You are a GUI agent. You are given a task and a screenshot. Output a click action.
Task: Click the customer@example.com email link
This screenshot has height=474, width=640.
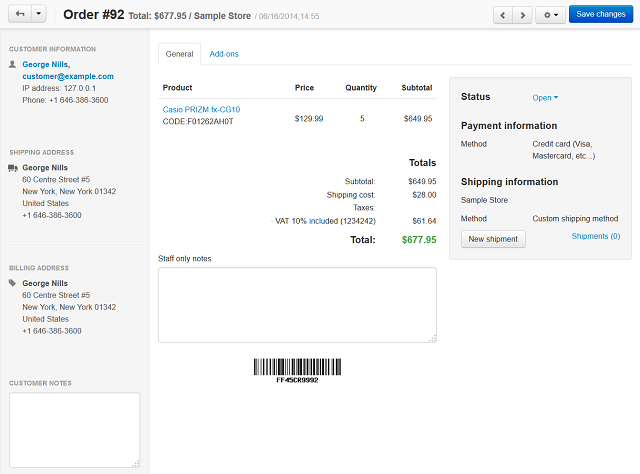(x=68, y=76)
